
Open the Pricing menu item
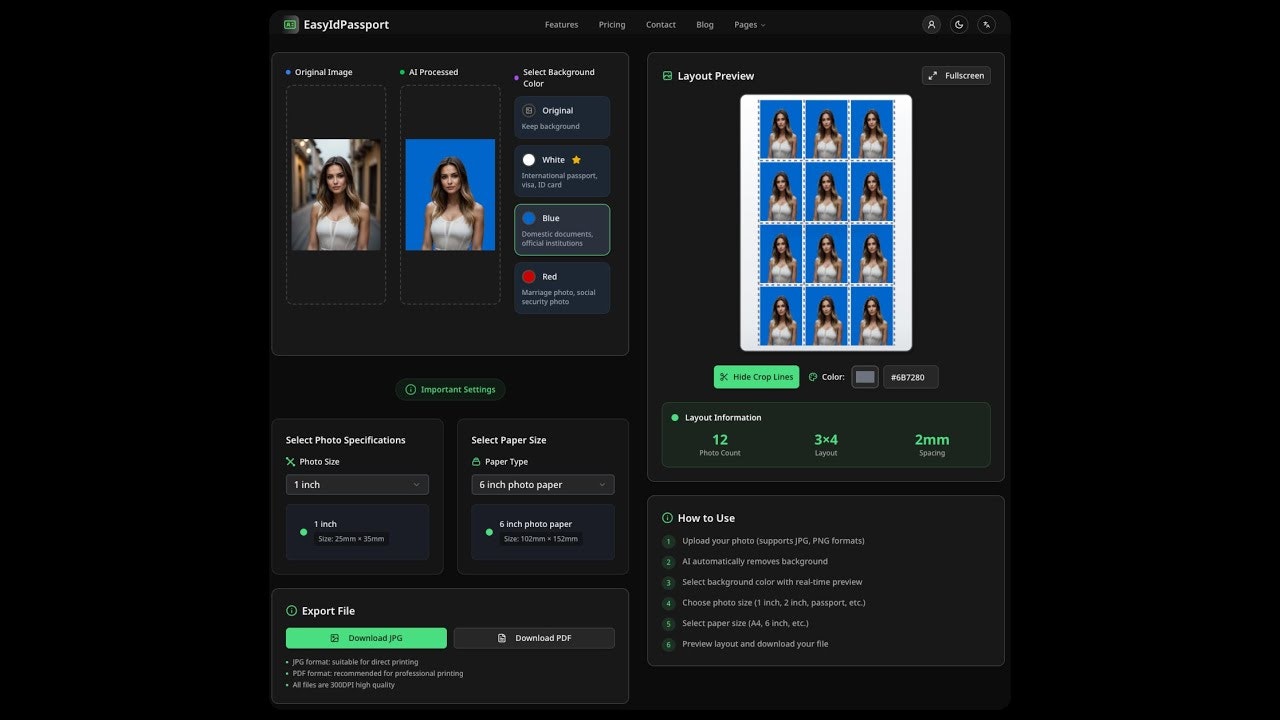[611, 24]
